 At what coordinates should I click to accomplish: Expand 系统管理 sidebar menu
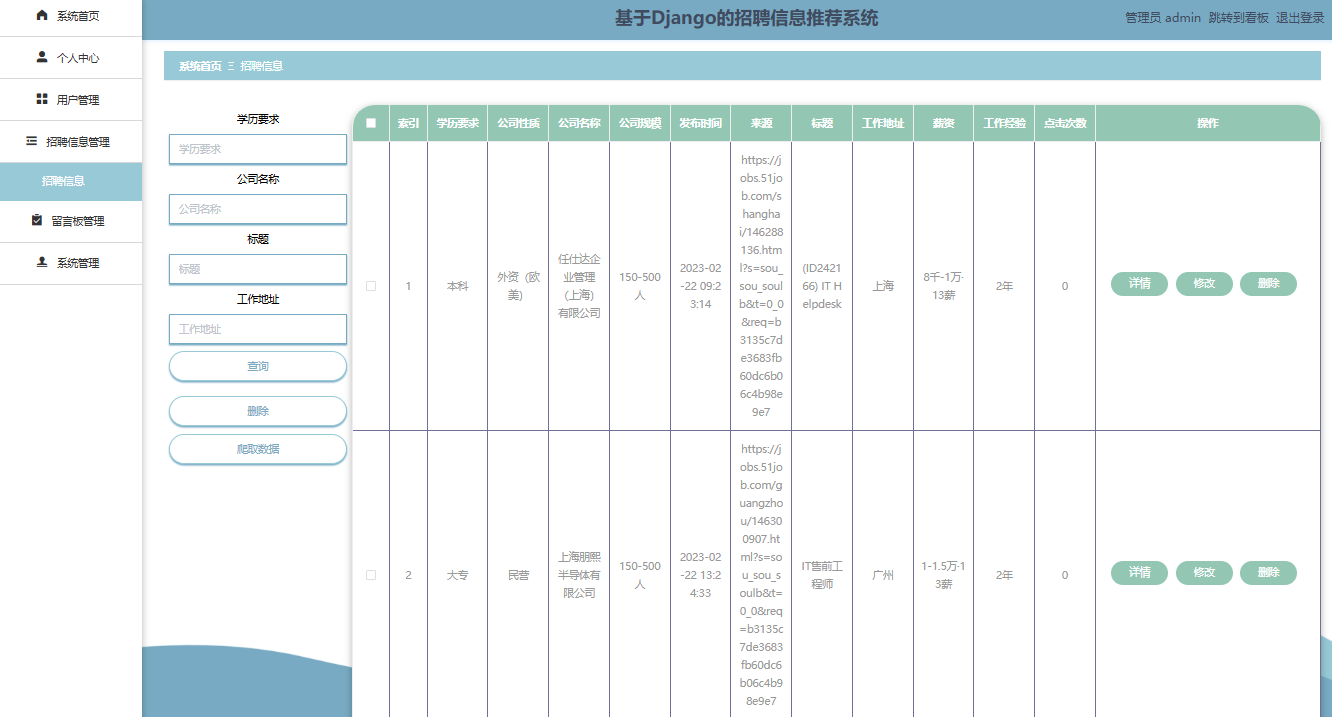(x=71, y=263)
